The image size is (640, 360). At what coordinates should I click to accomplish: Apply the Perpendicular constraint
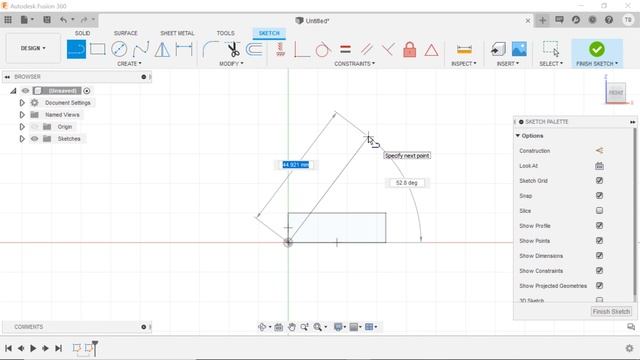[x=388, y=50]
